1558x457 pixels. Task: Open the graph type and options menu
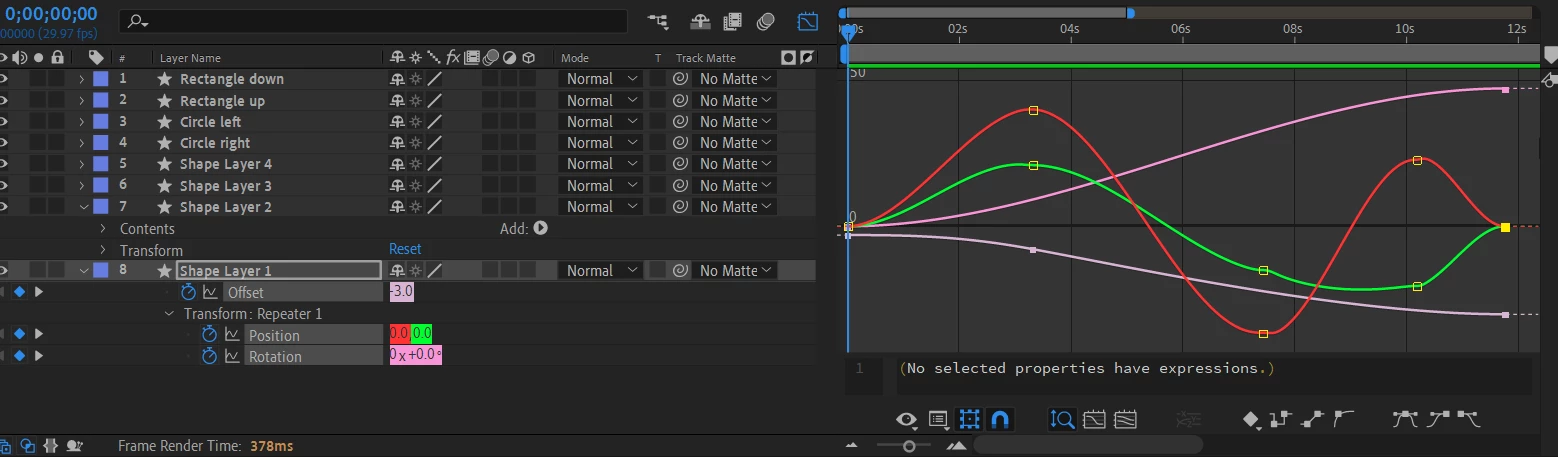939,420
